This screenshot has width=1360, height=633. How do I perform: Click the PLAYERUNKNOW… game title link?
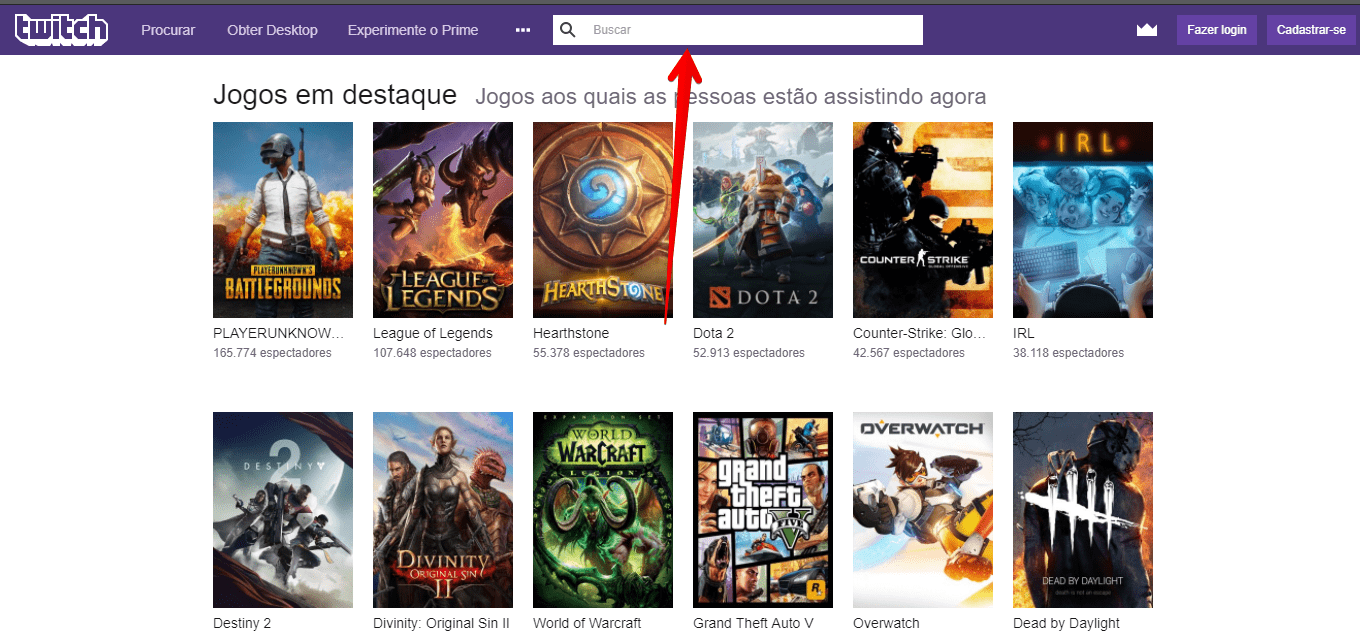point(278,333)
